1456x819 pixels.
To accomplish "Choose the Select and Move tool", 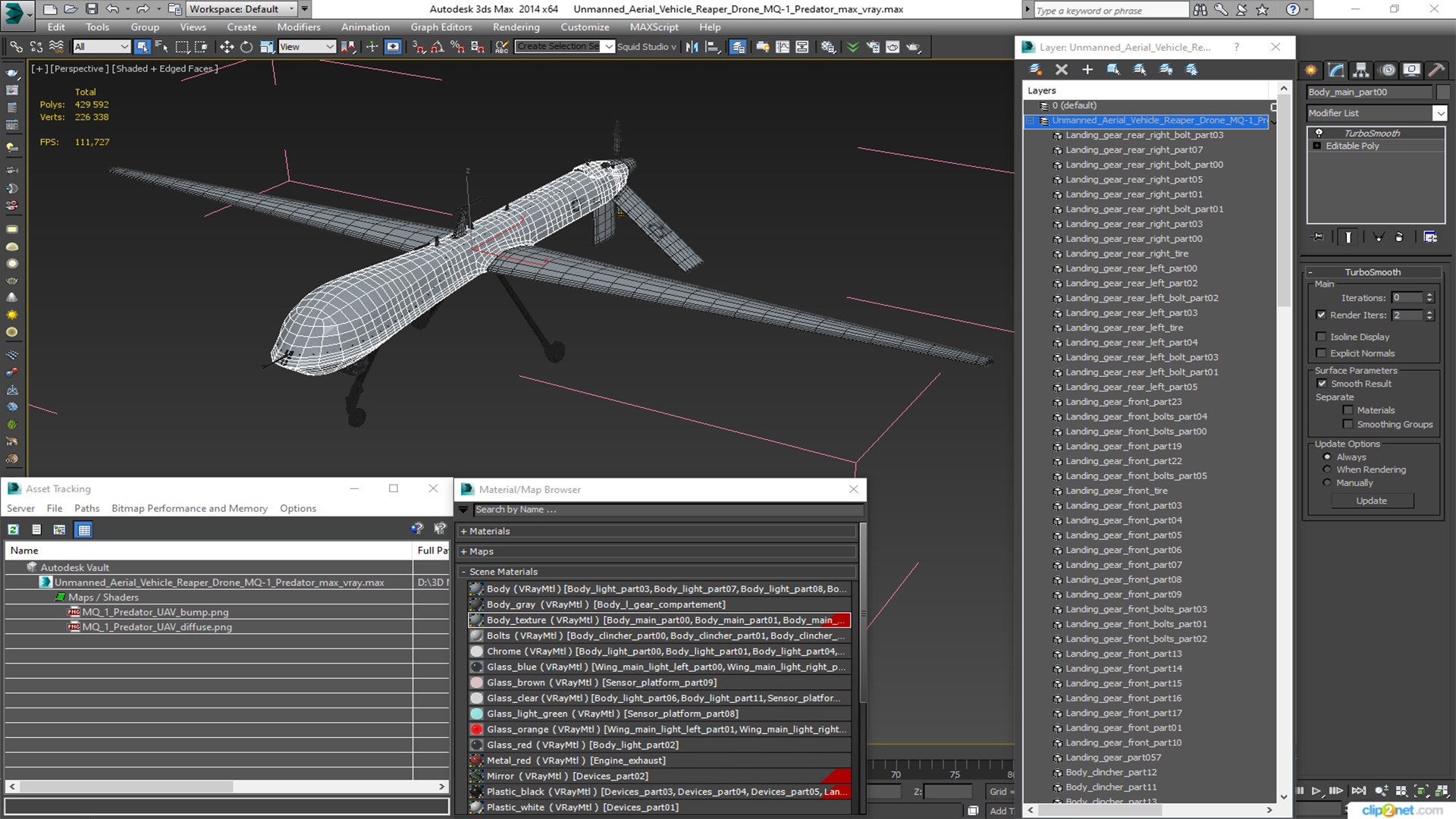I will (x=226, y=47).
